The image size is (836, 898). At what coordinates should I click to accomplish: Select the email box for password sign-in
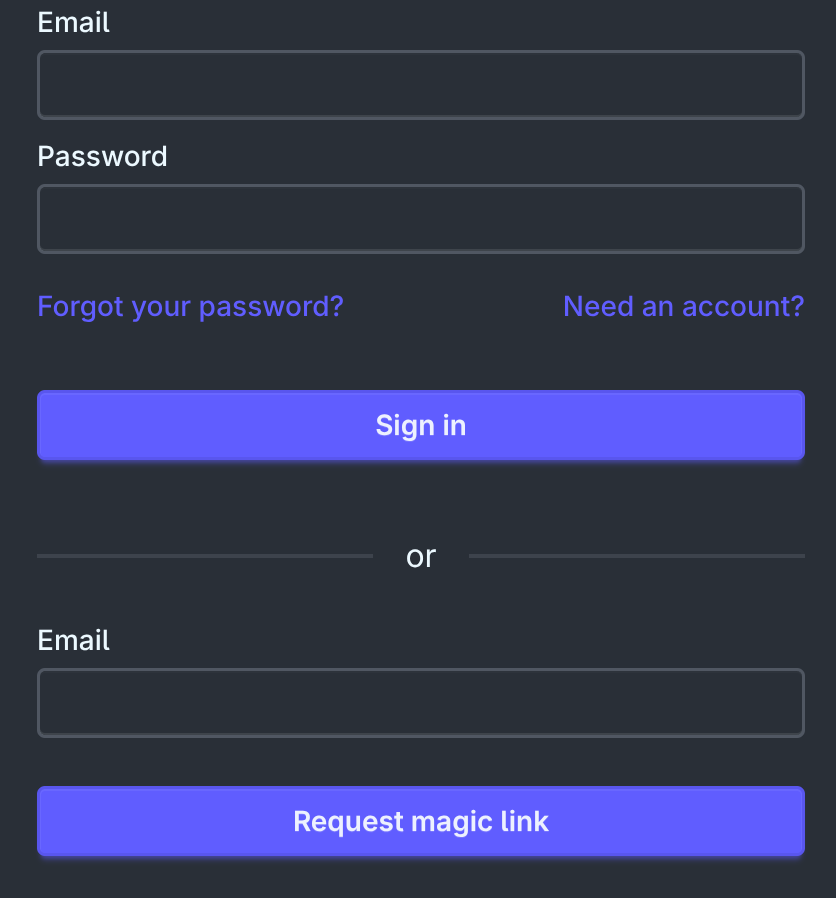tap(420, 85)
